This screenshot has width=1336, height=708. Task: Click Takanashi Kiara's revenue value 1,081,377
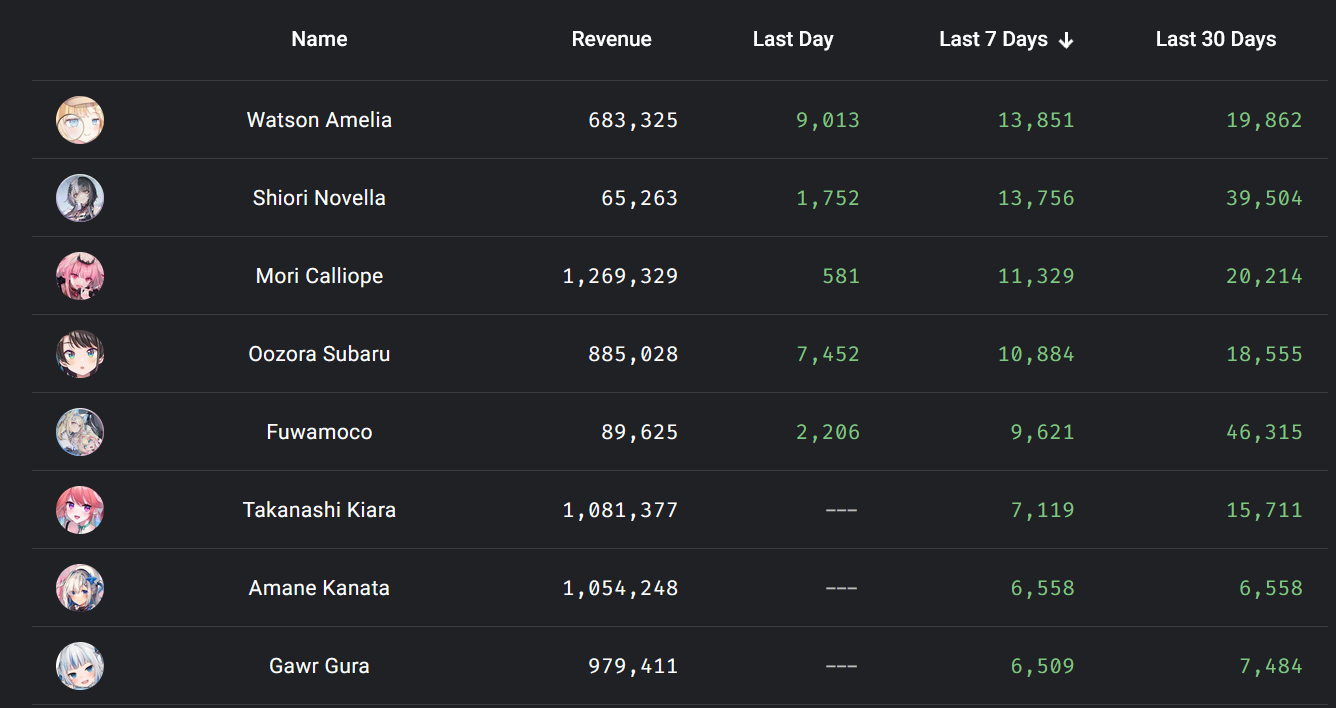point(620,510)
